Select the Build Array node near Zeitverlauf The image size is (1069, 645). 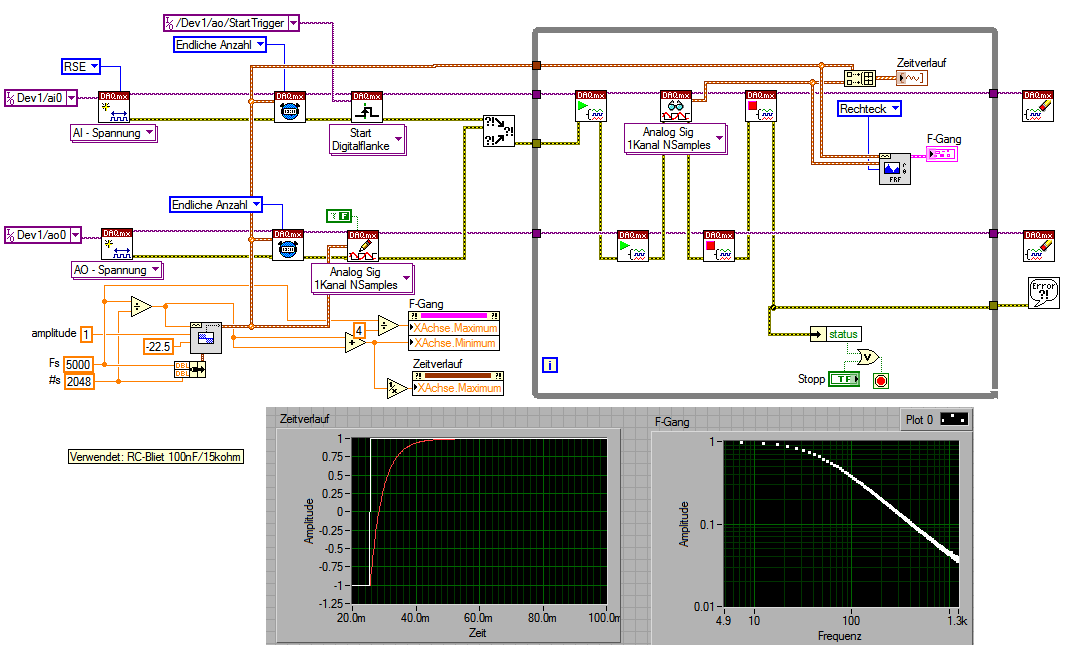(859, 78)
